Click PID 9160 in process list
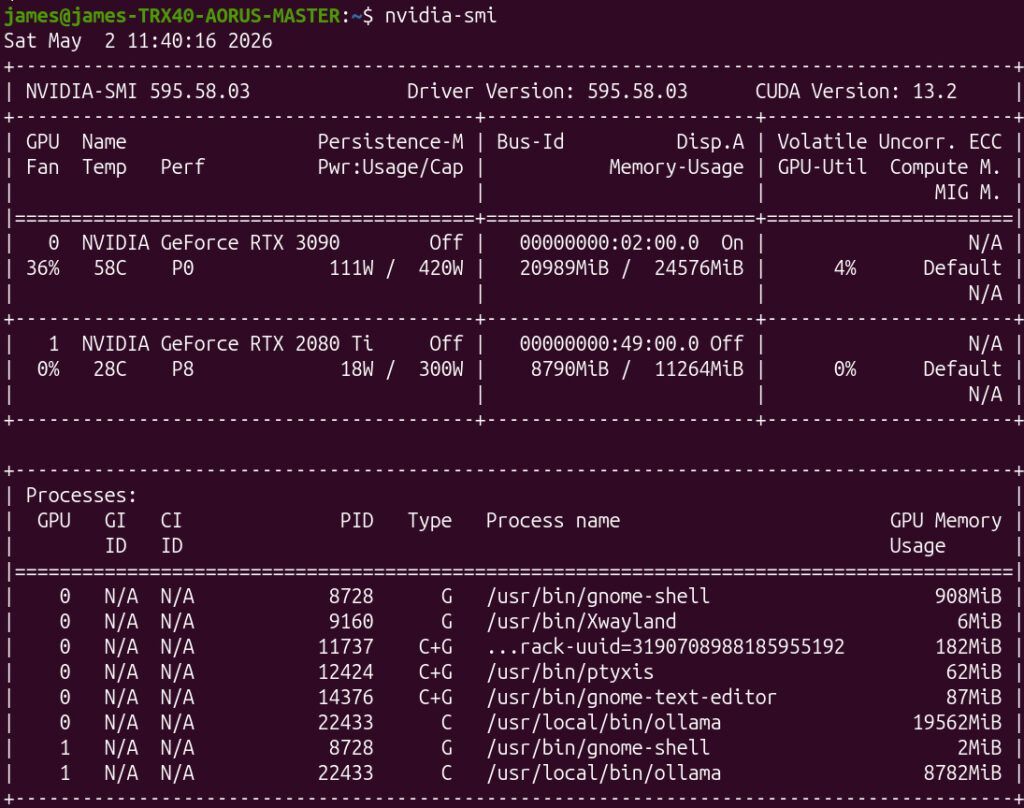 tap(351, 622)
